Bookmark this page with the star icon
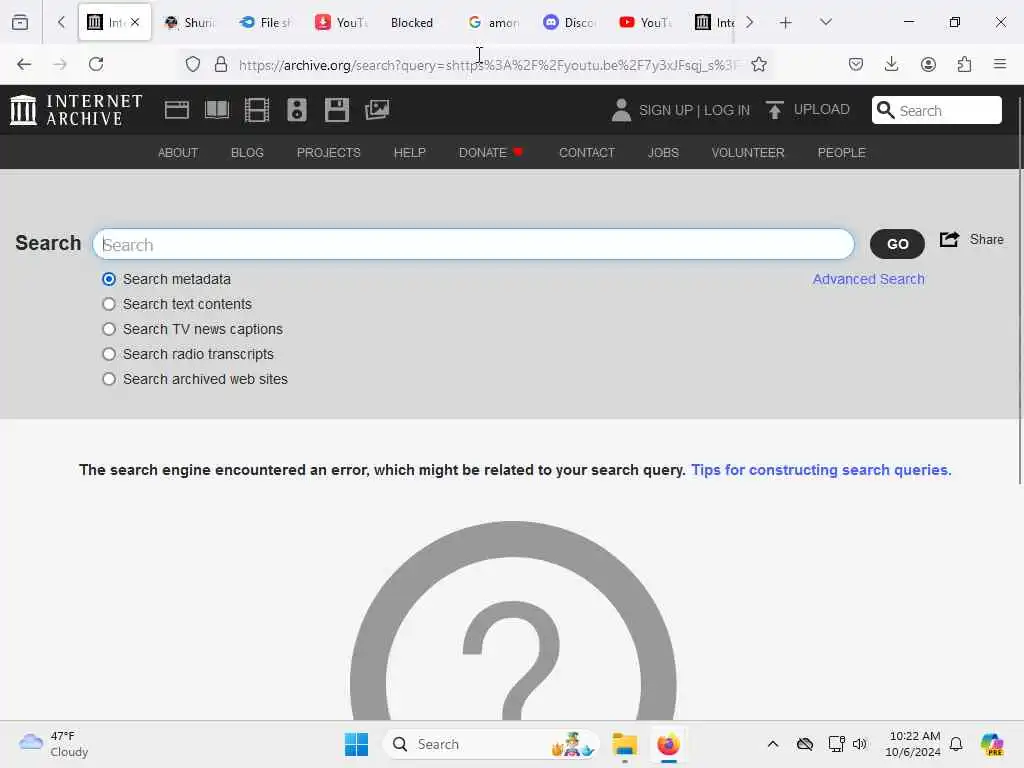The width and height of the screenshot is (1024, 768). point(758,64)
